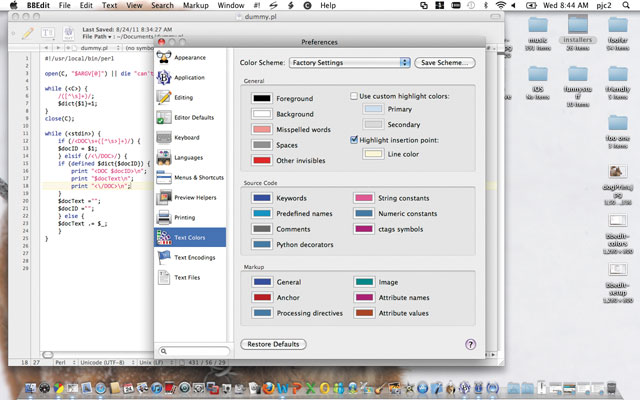This screenshot has width=640, height=400.
Task: Select the Application pane icon
Action: click(x=164, y=77)
